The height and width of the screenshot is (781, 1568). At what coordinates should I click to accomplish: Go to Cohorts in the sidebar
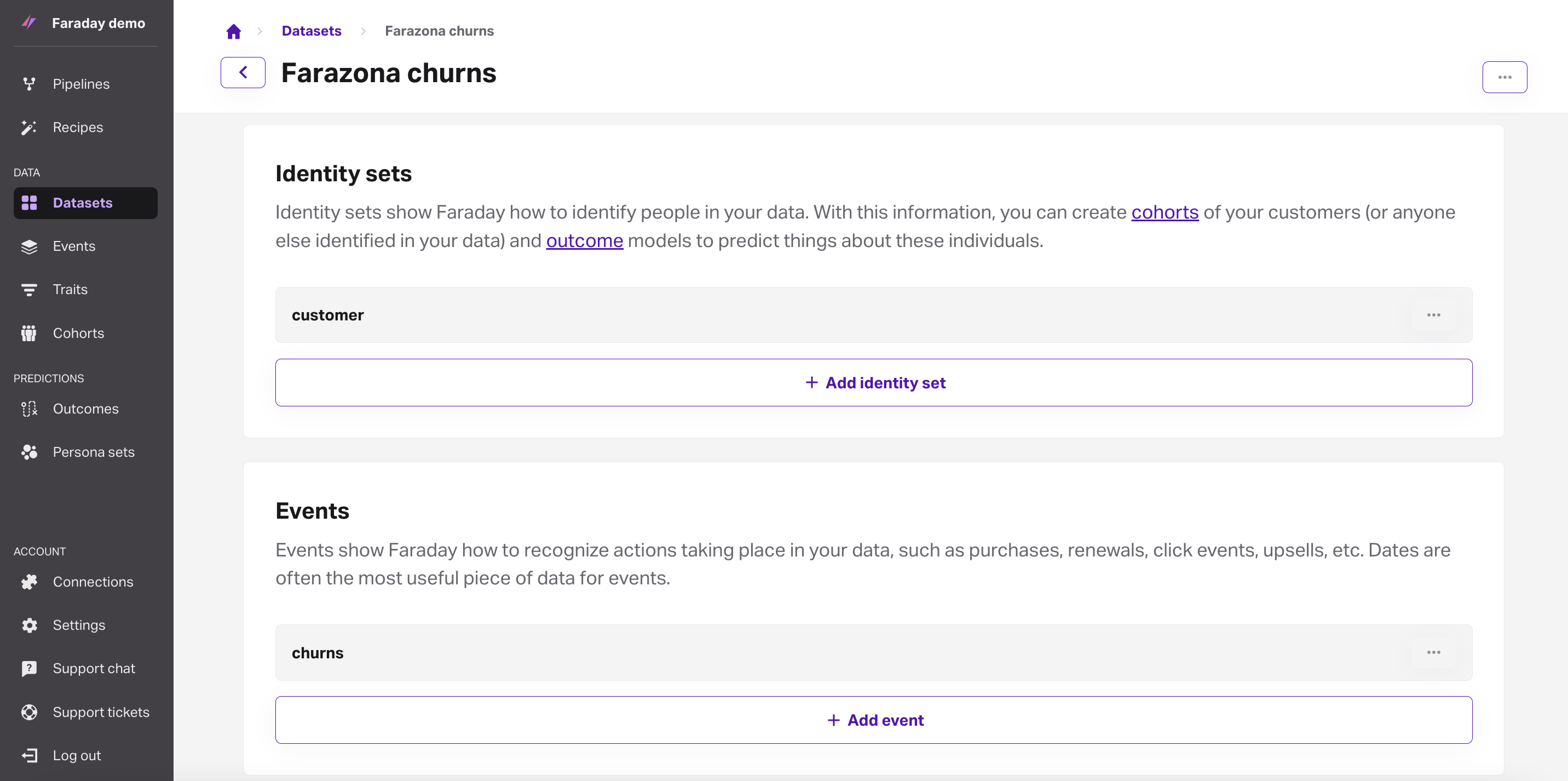[x=85, y=334]
